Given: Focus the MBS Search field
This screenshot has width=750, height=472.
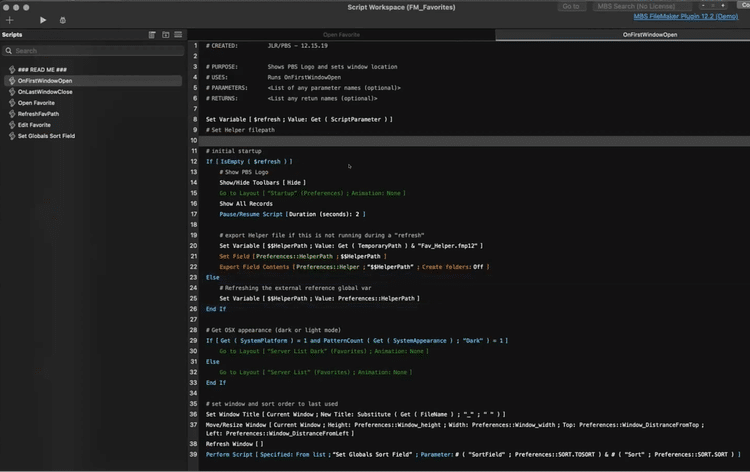Looking at the screenshot, I should pyautogui.click(x=641, y=6).
